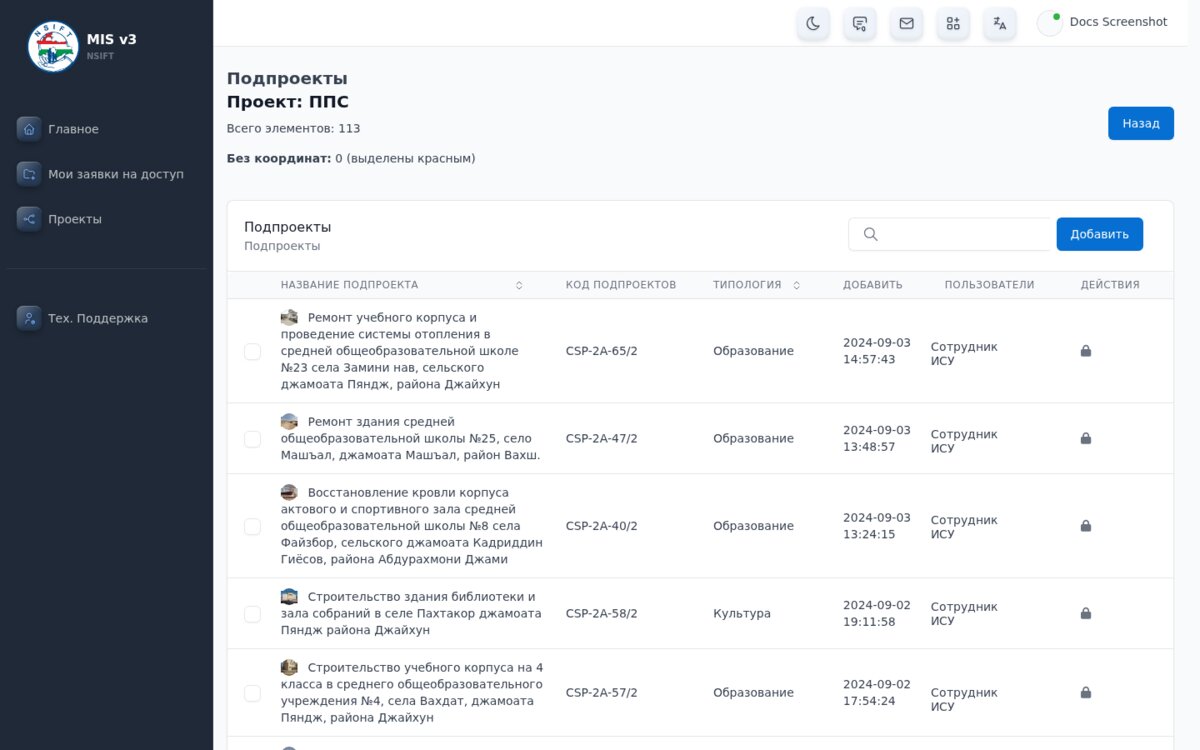Open Docs Screenshot user avatar
The width and height of the screenshot is (1200, 750).
pos(1050,23)
